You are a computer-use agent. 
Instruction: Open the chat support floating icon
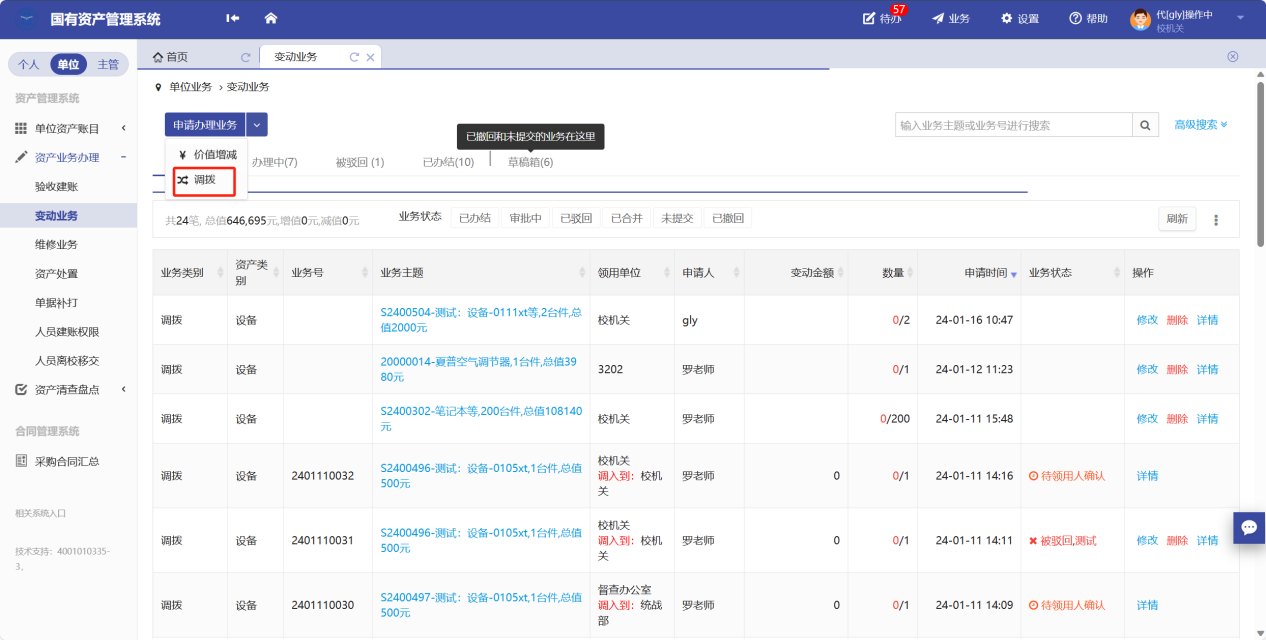[x=1249, y=527]
